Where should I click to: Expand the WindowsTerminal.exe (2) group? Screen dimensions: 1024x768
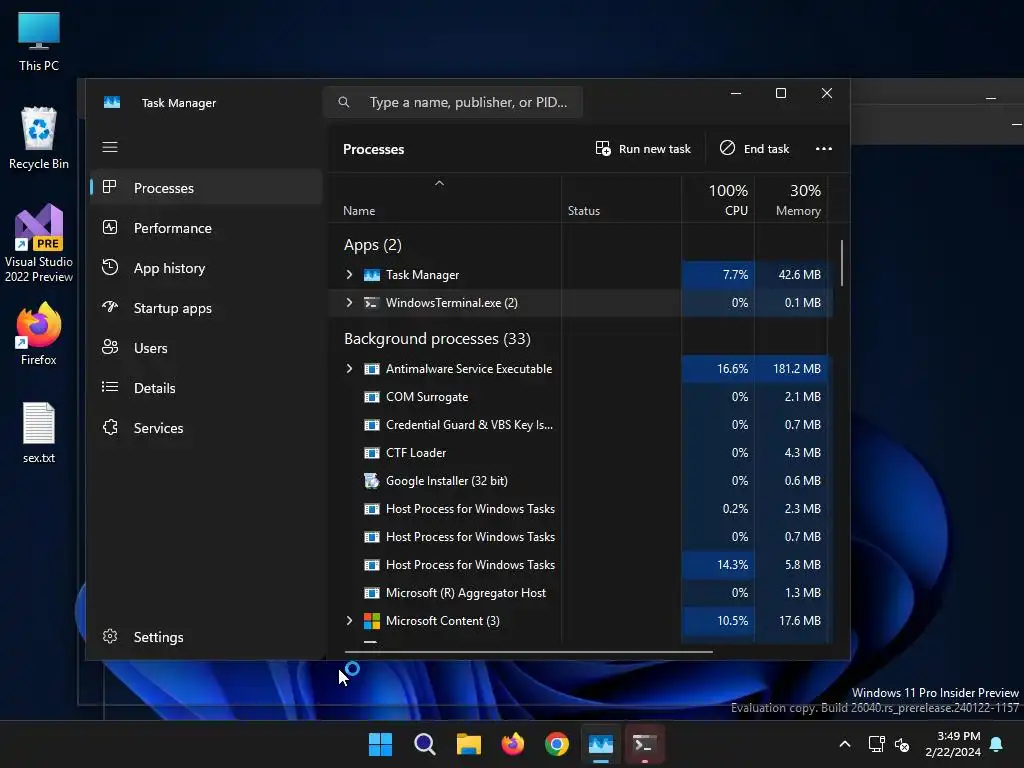(x=349, y=303)
